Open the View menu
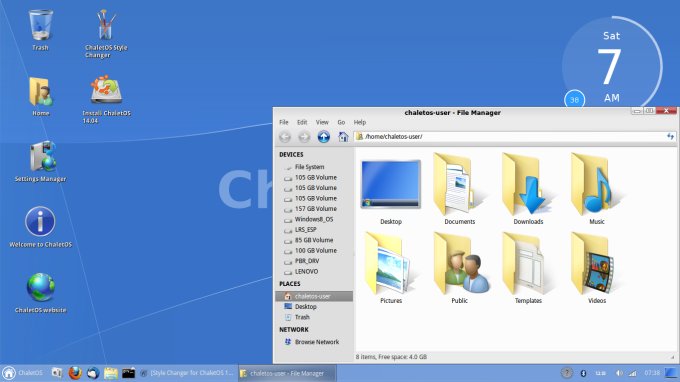 322,122
